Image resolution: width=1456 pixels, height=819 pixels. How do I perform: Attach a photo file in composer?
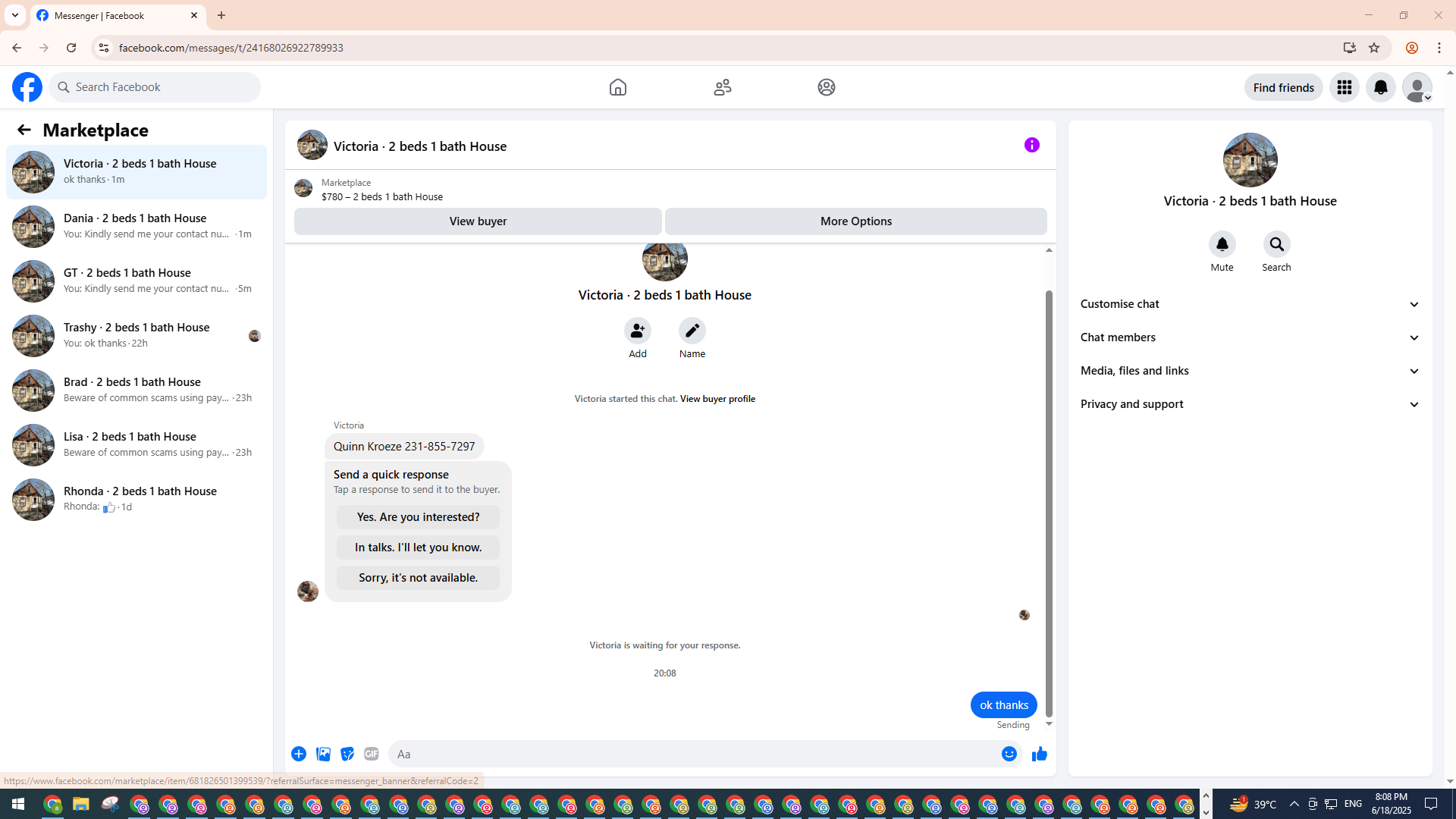[x=323, y=754]
